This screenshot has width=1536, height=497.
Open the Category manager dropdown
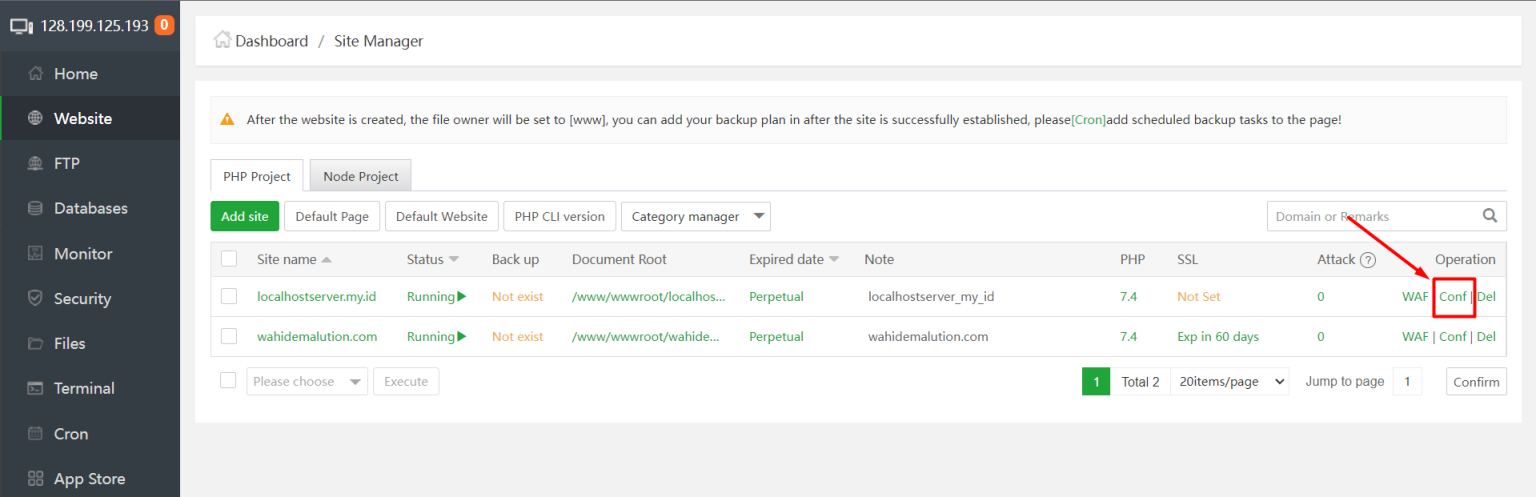click(x=696, y=216)
